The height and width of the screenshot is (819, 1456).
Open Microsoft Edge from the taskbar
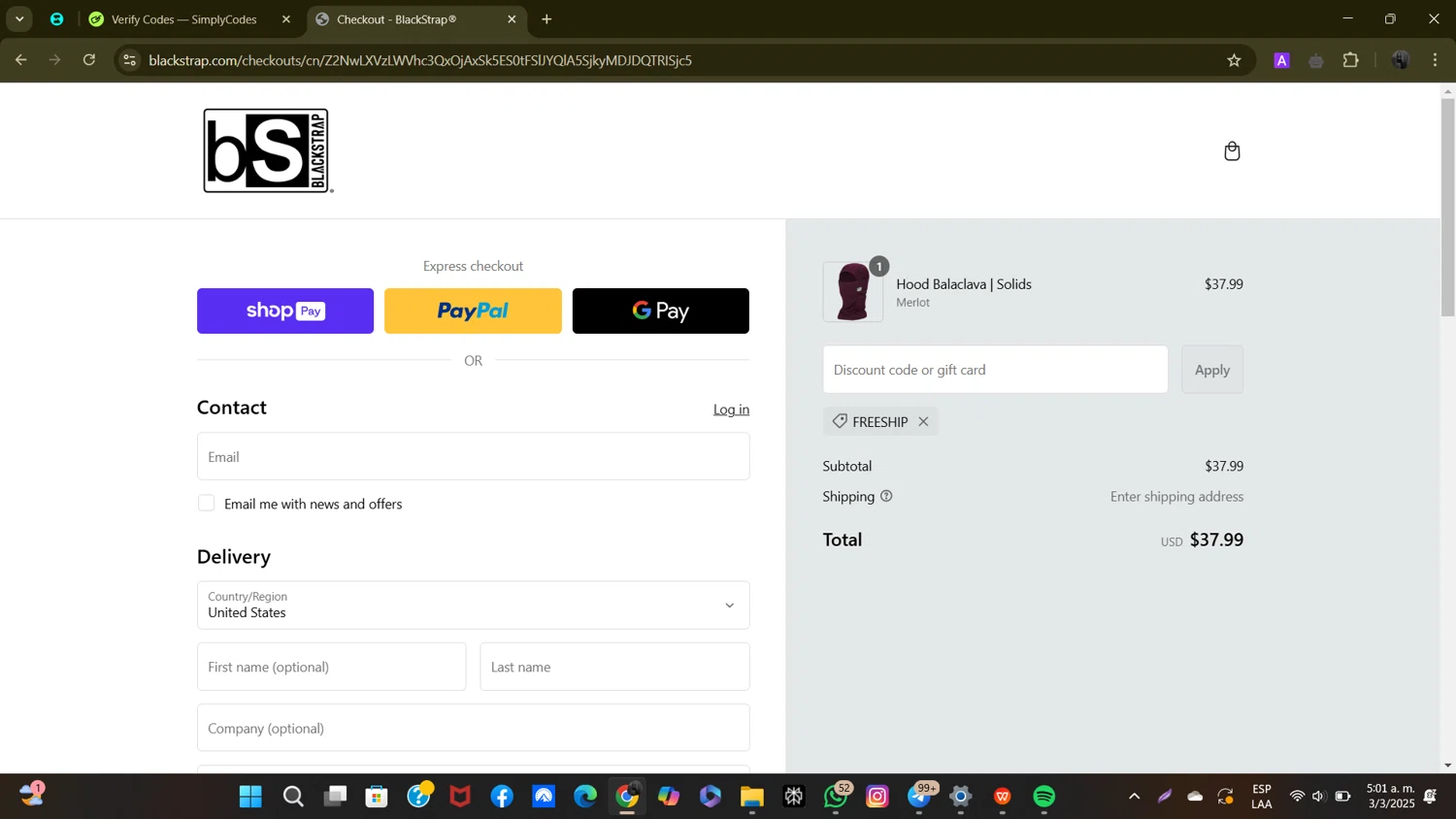[585, 797]
